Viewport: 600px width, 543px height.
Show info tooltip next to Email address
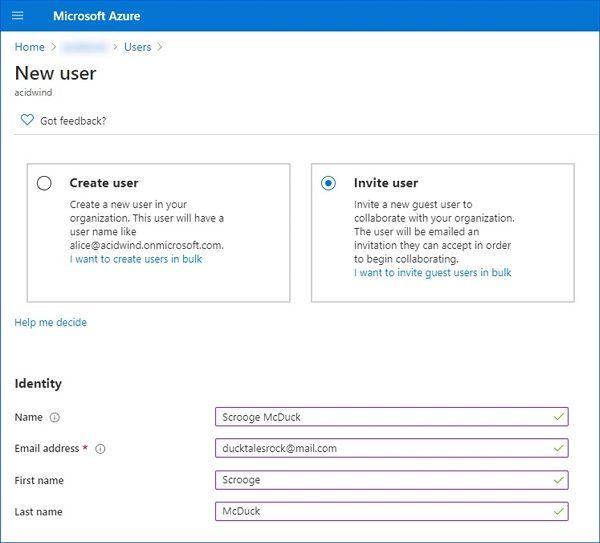click(100, 448)
